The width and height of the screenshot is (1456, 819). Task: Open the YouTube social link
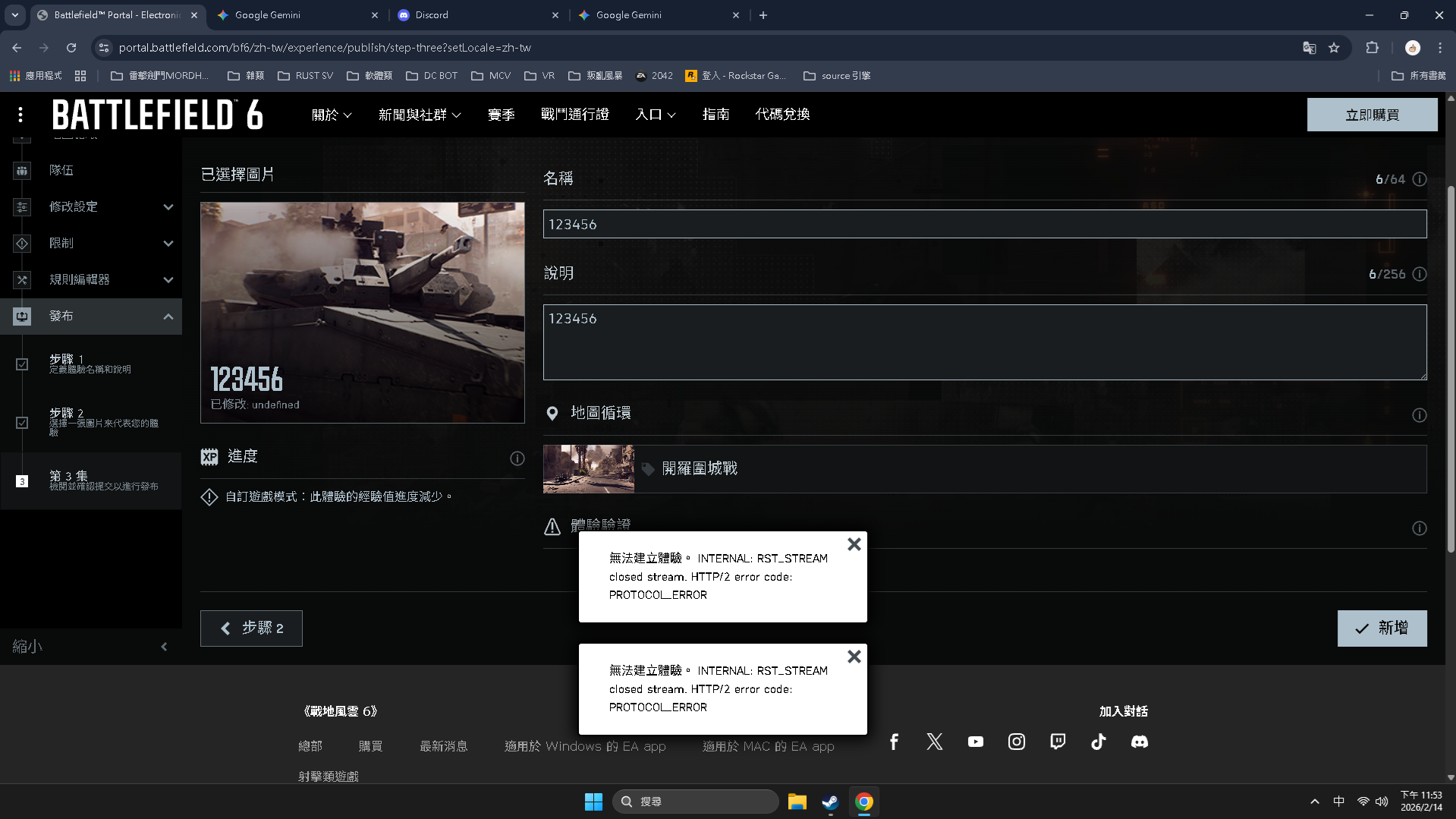(976, 742)
